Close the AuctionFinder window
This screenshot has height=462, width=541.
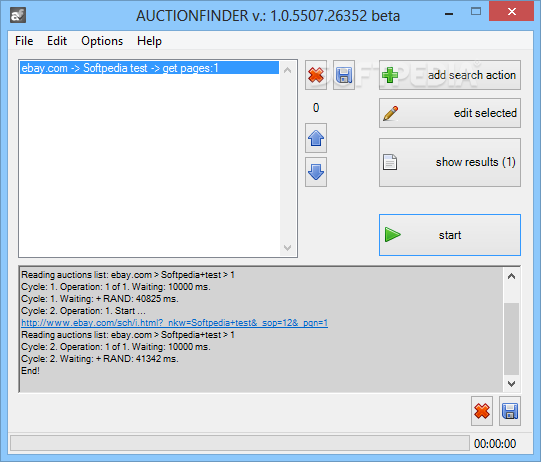512,12
